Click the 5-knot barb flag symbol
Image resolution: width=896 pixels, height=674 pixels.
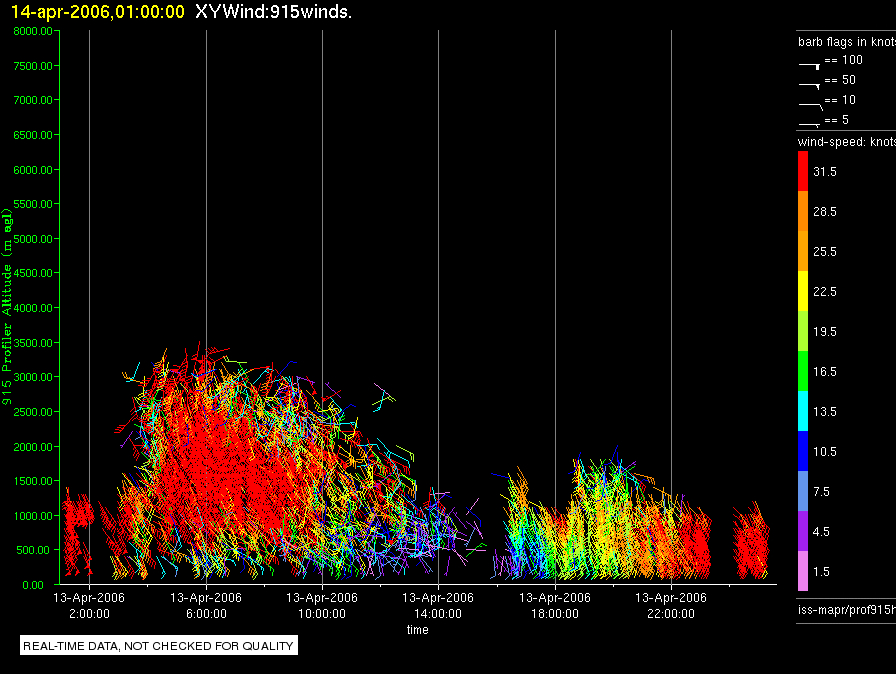click(810, 125)
